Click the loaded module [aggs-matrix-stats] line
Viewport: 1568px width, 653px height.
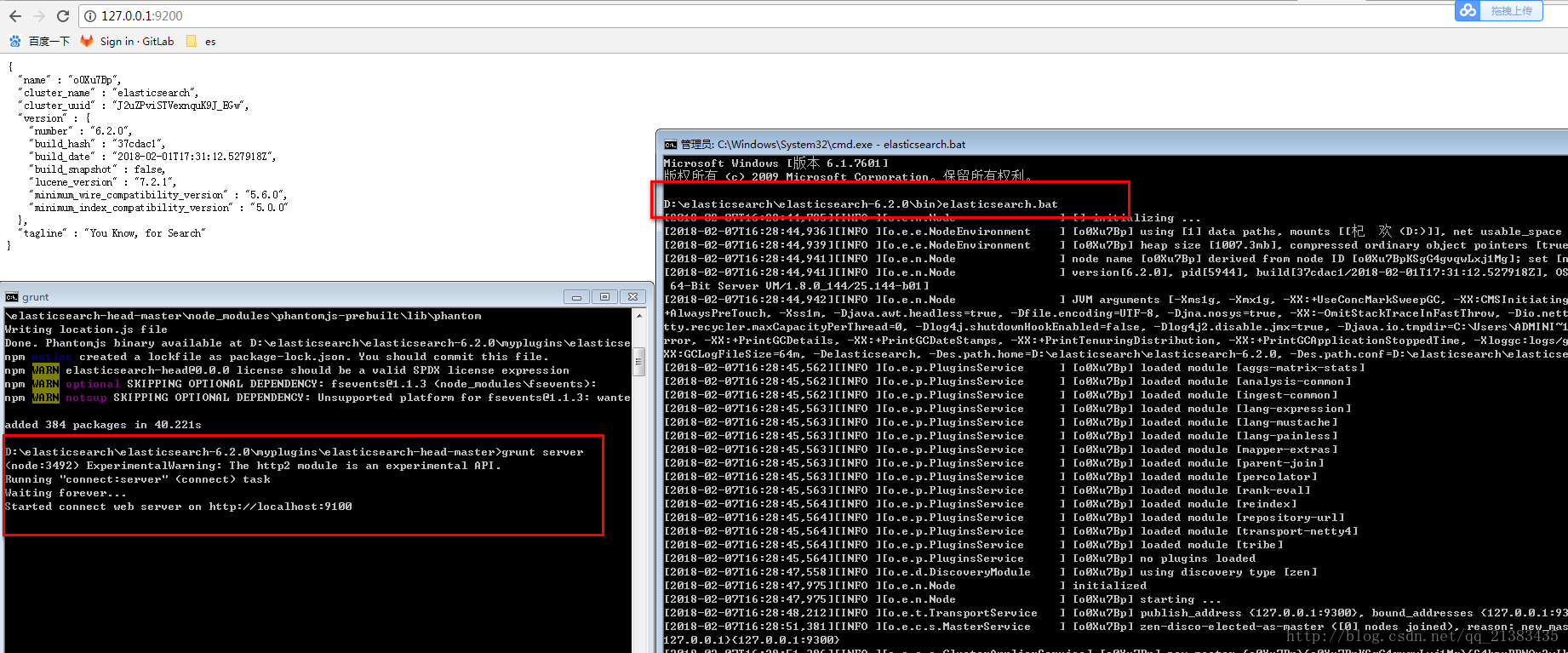[1014, 368]
